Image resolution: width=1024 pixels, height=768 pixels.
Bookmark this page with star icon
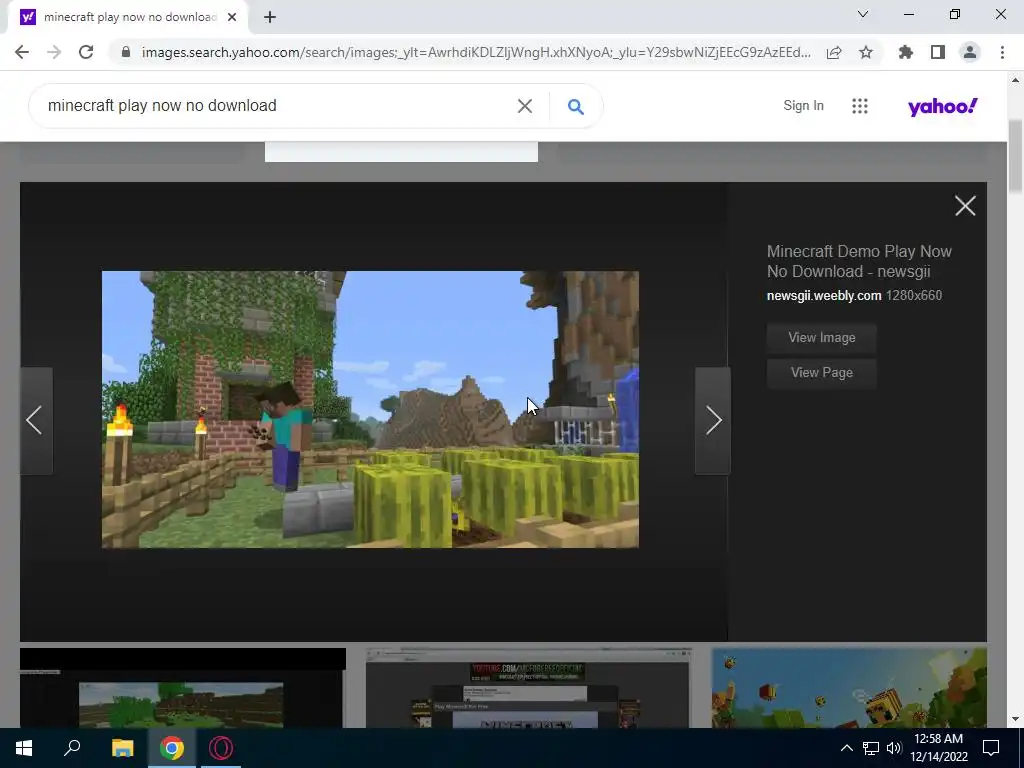click(x=866, y=52)
